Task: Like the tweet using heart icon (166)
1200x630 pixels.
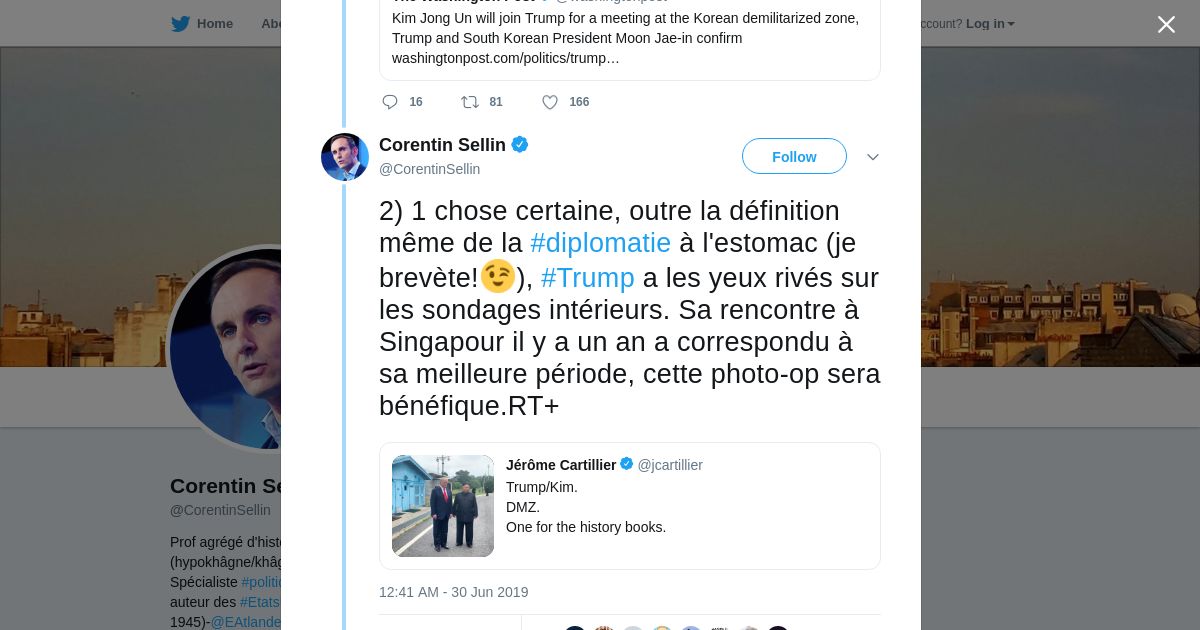Action: coord(550,102)
